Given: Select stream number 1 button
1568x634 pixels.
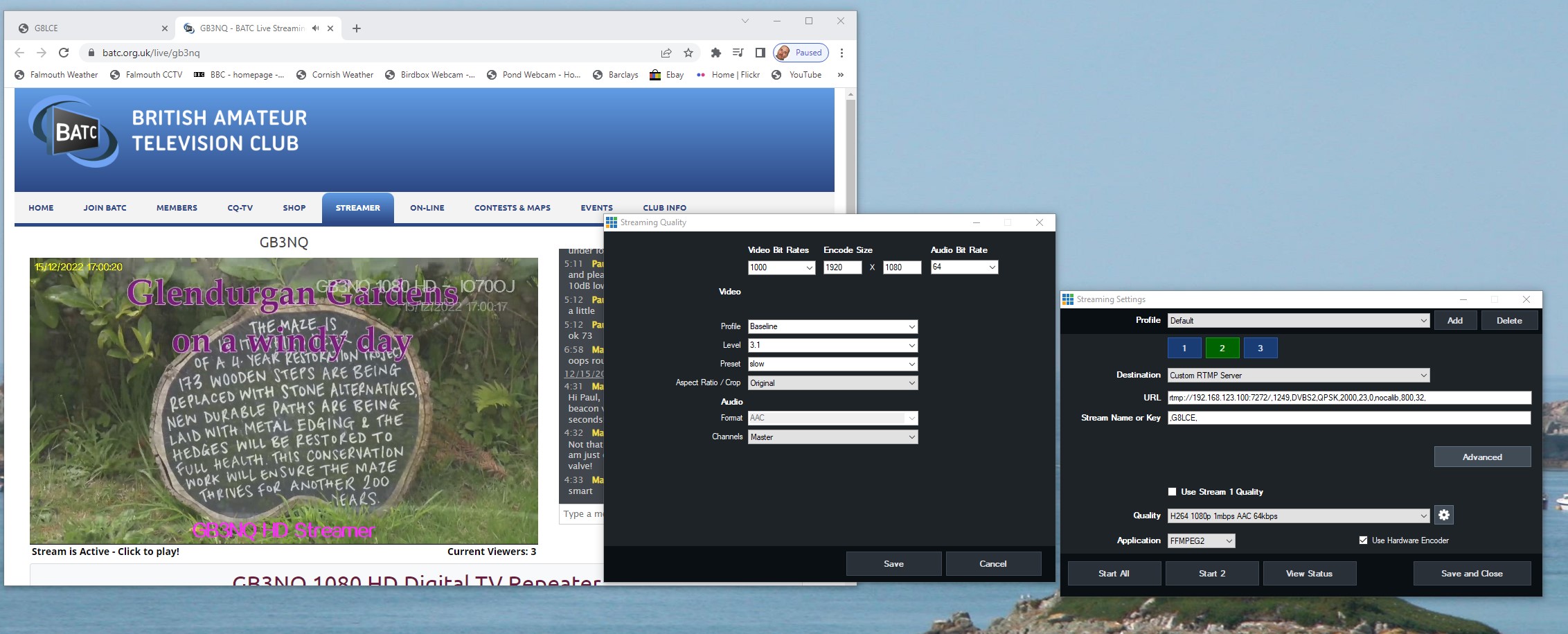Looking at the screenshot, I should coord(1184,348).
